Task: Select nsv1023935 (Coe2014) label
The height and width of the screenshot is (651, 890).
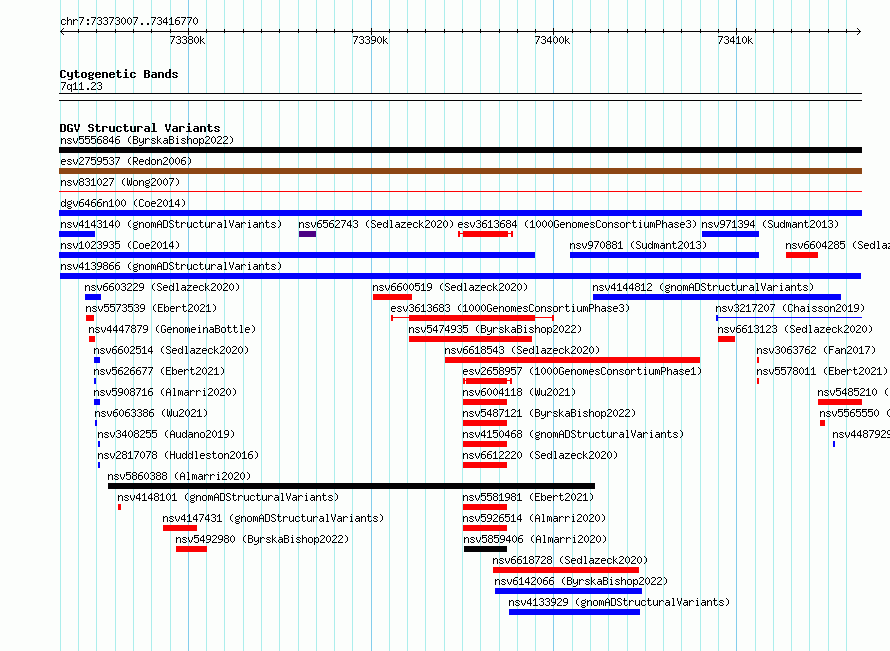Action: [x=120, y=245]
